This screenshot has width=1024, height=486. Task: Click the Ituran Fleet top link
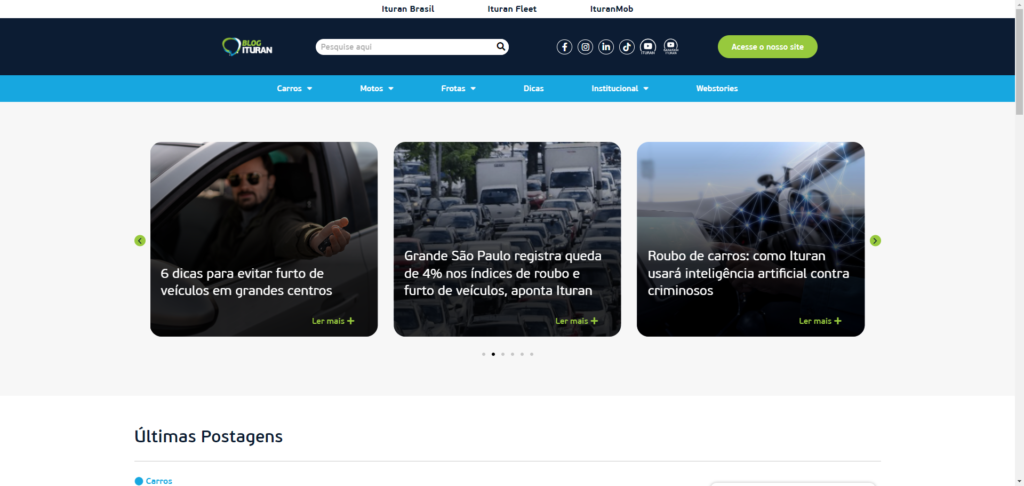(x=512, y=9)
